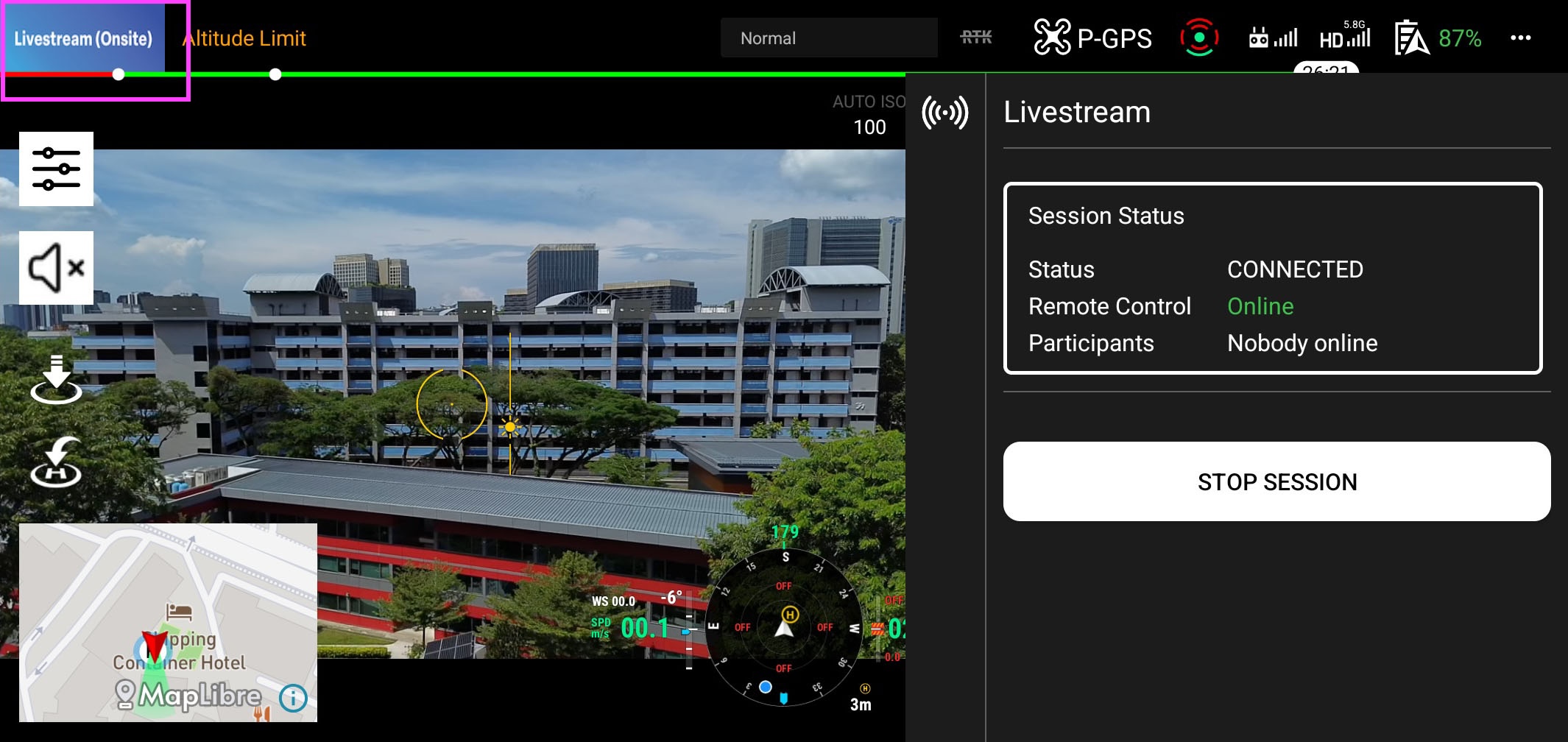This screenshot has width=1568, height=742.
Task: Click the second white marker on the green progress bar
Action: click(275, 74)
